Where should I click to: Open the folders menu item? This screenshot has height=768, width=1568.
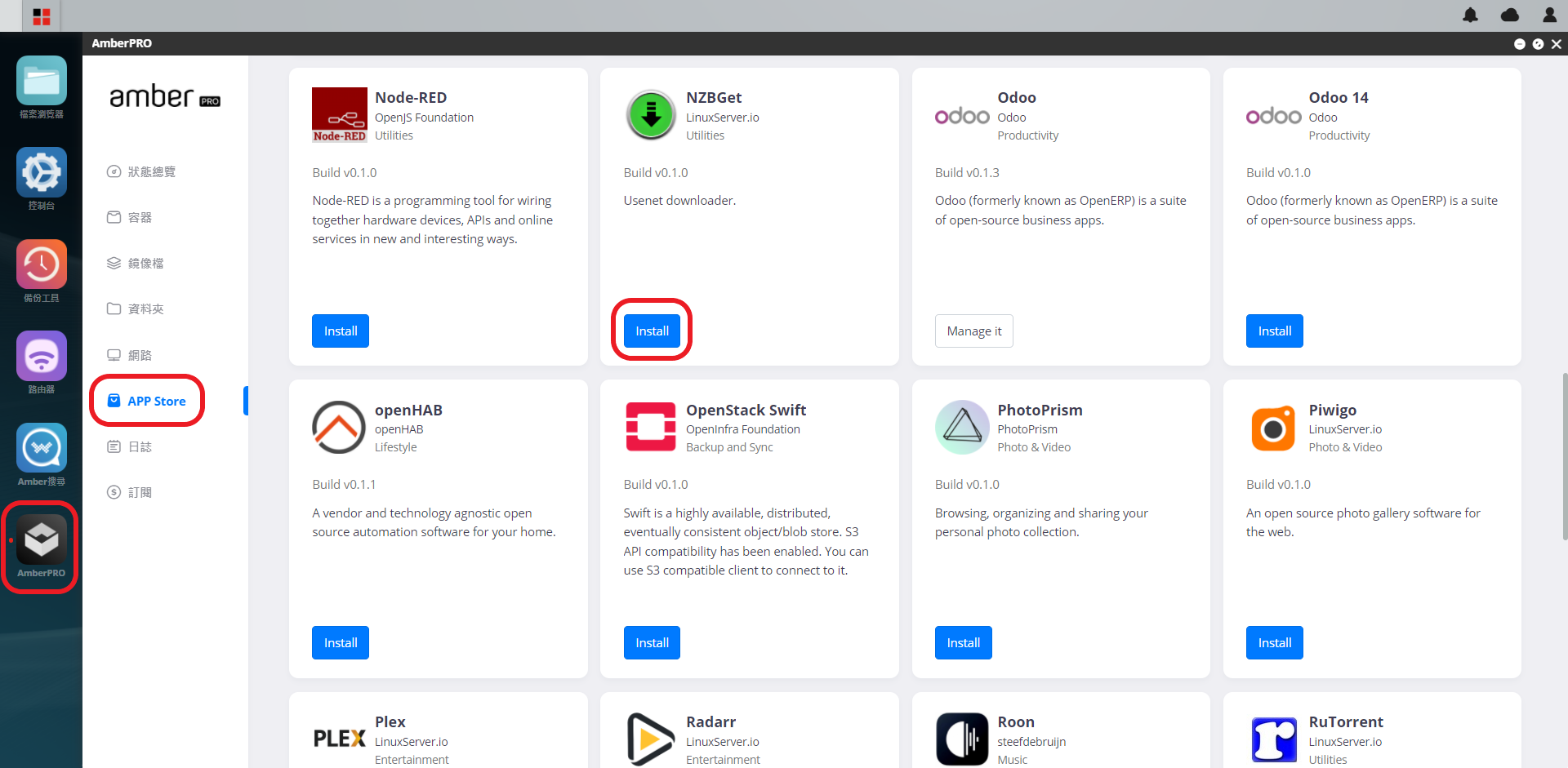(x=136, y=309)
